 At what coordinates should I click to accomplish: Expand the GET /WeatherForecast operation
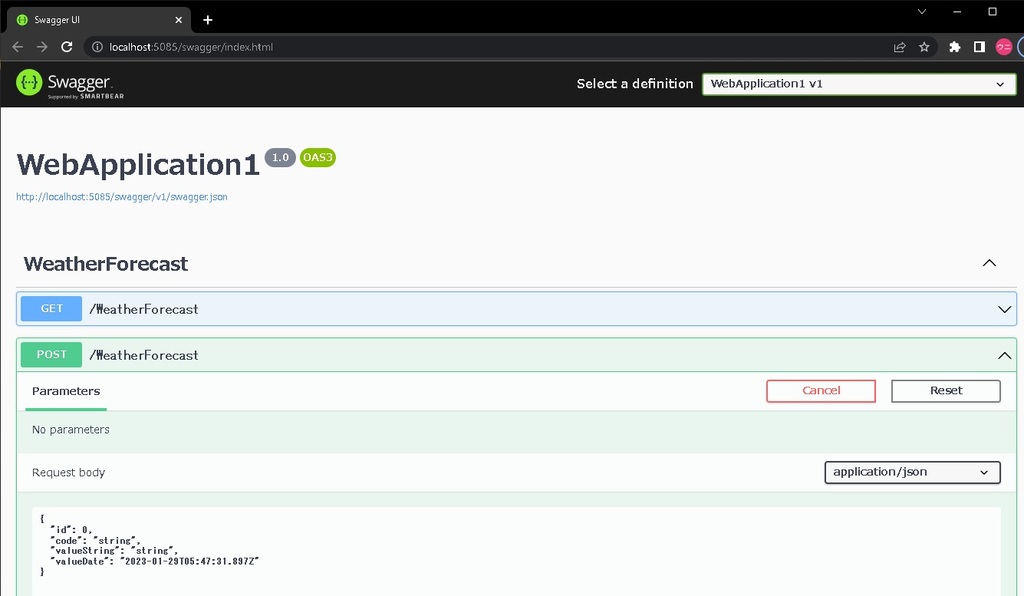pos(1005,310)
